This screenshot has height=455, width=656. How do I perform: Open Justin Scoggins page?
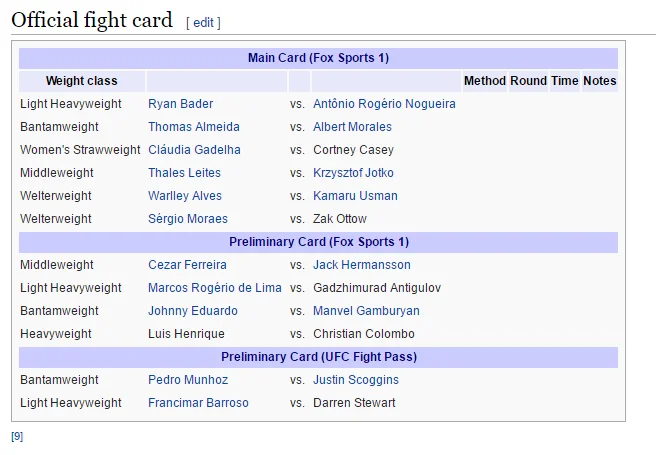[355, 380]
